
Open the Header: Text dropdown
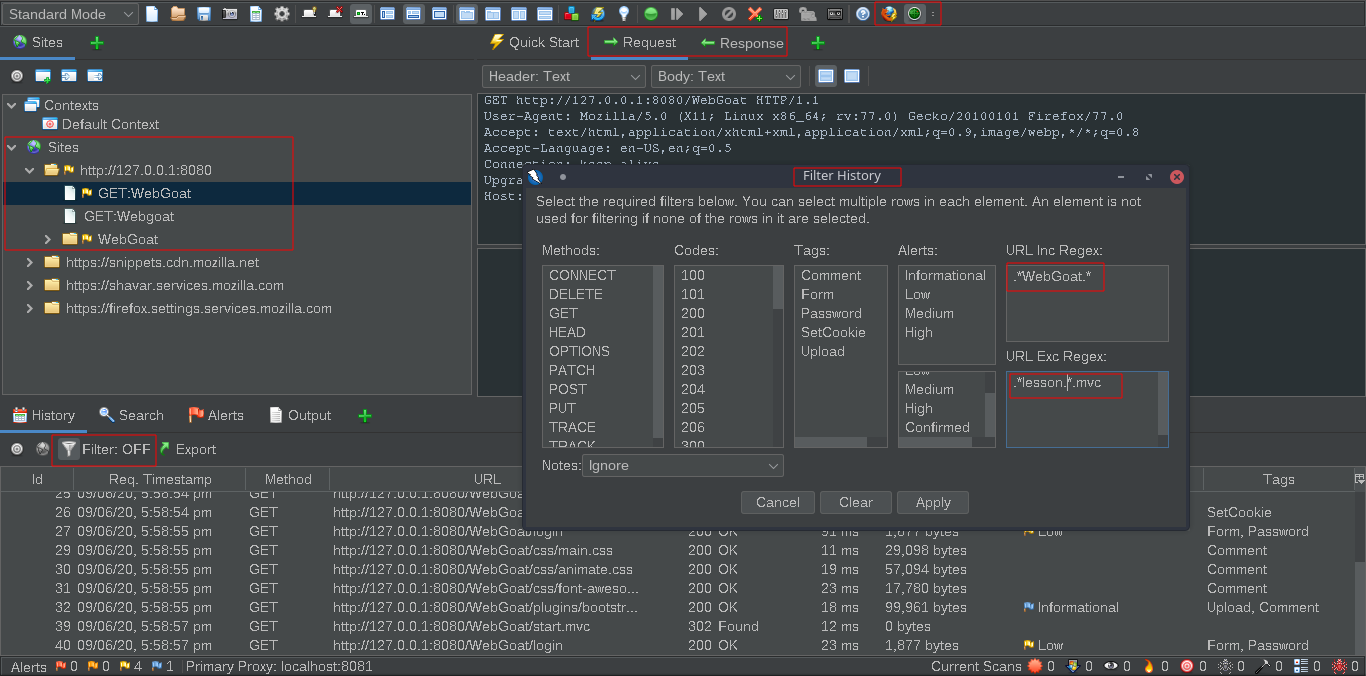tap(564, 76)
